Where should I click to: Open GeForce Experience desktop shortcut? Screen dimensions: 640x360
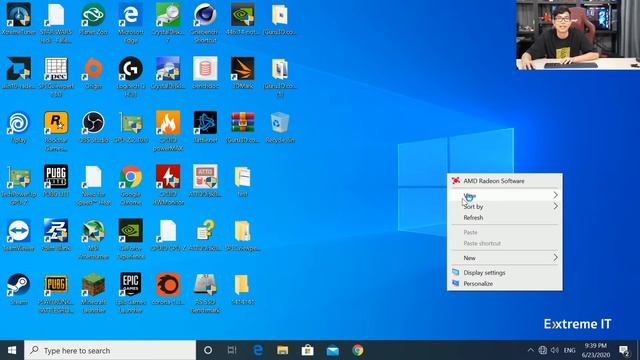(x=131, y=238)
